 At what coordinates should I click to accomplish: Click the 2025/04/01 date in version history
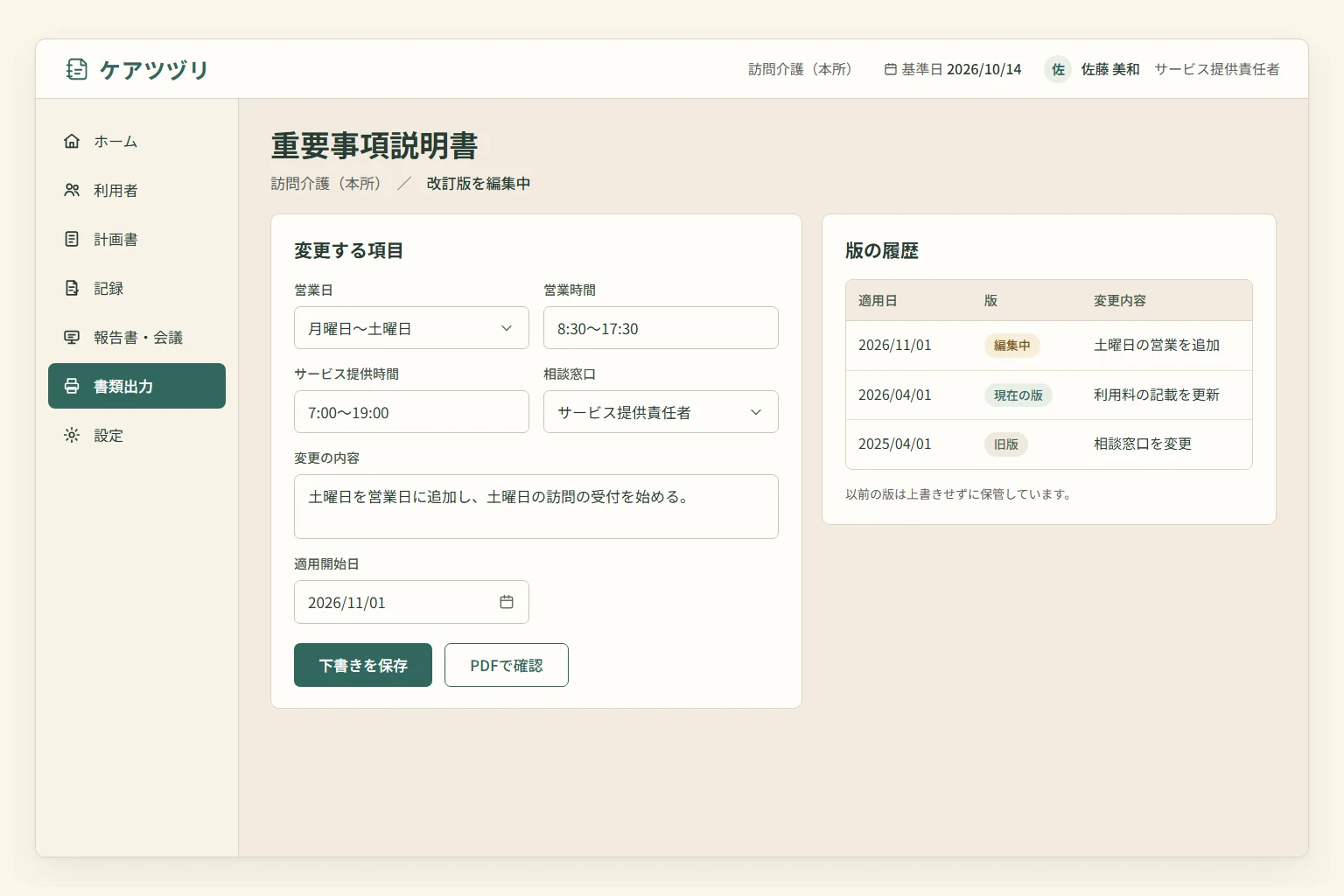pyautogui.click(x=895, y=444)
